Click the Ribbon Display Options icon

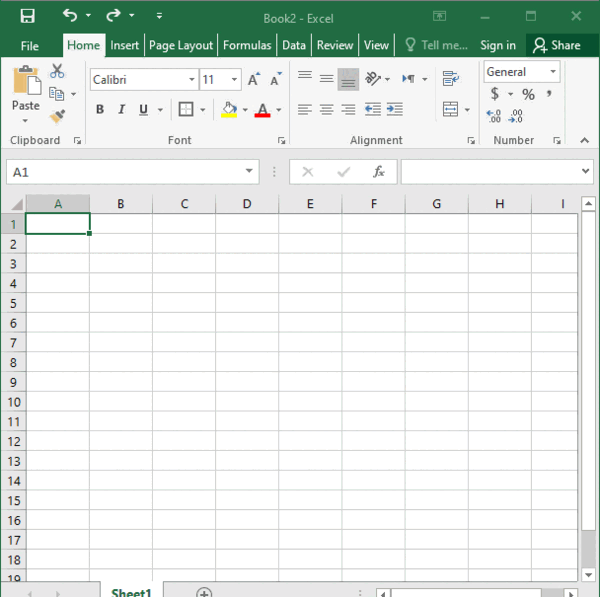[x=439, y=16]
